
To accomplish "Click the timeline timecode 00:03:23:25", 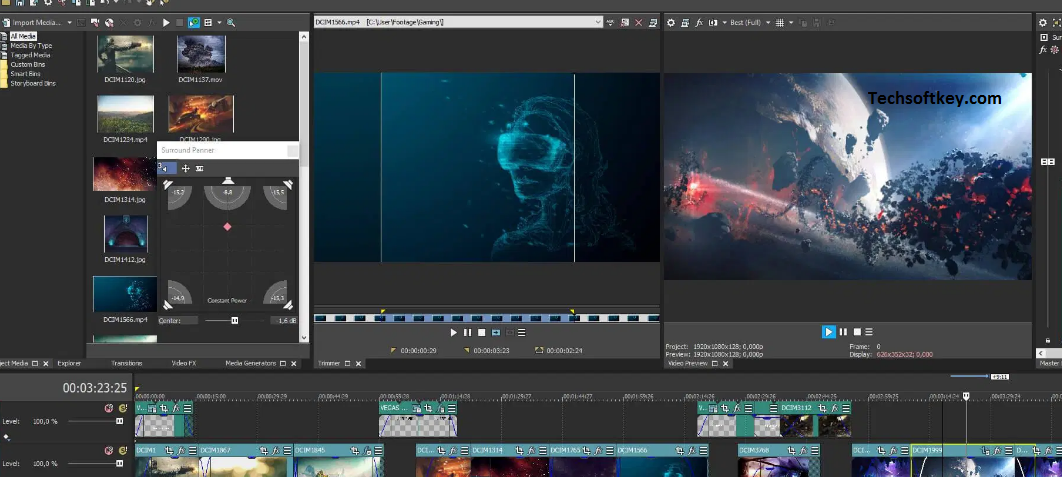I will pos(95,388).
